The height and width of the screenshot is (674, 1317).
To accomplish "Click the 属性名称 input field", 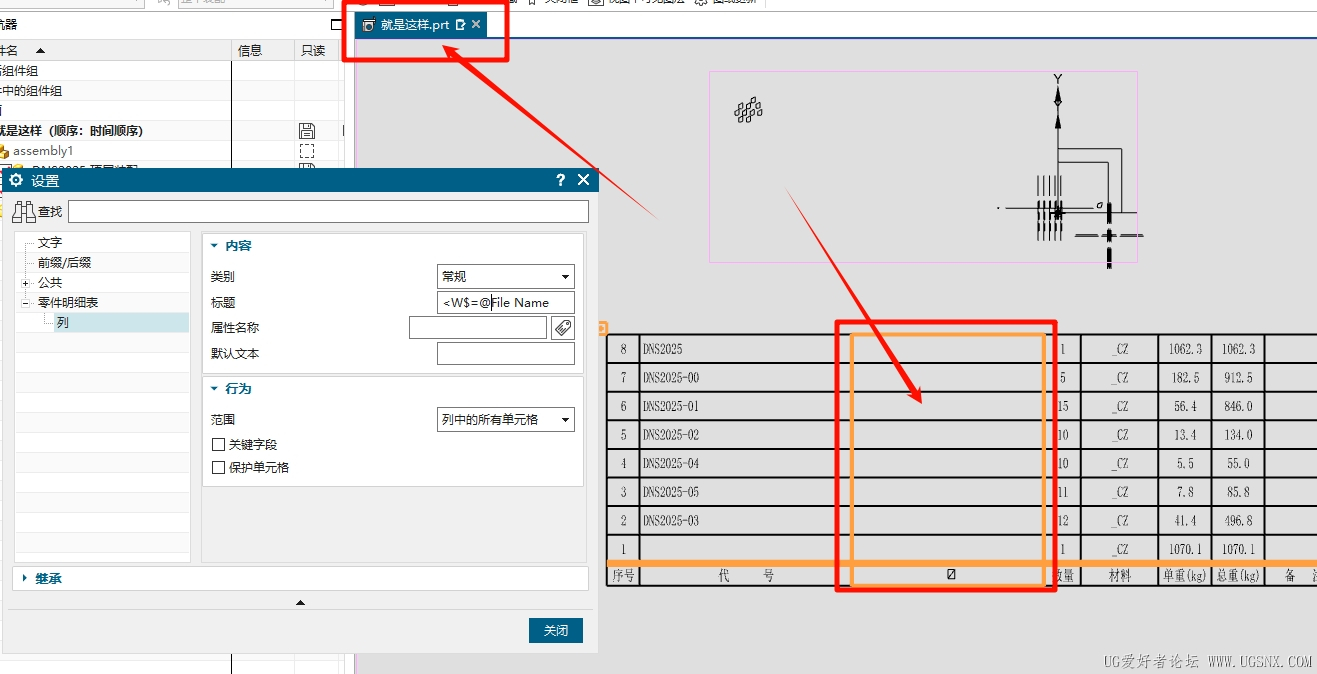I will click(x=478, y=328).
